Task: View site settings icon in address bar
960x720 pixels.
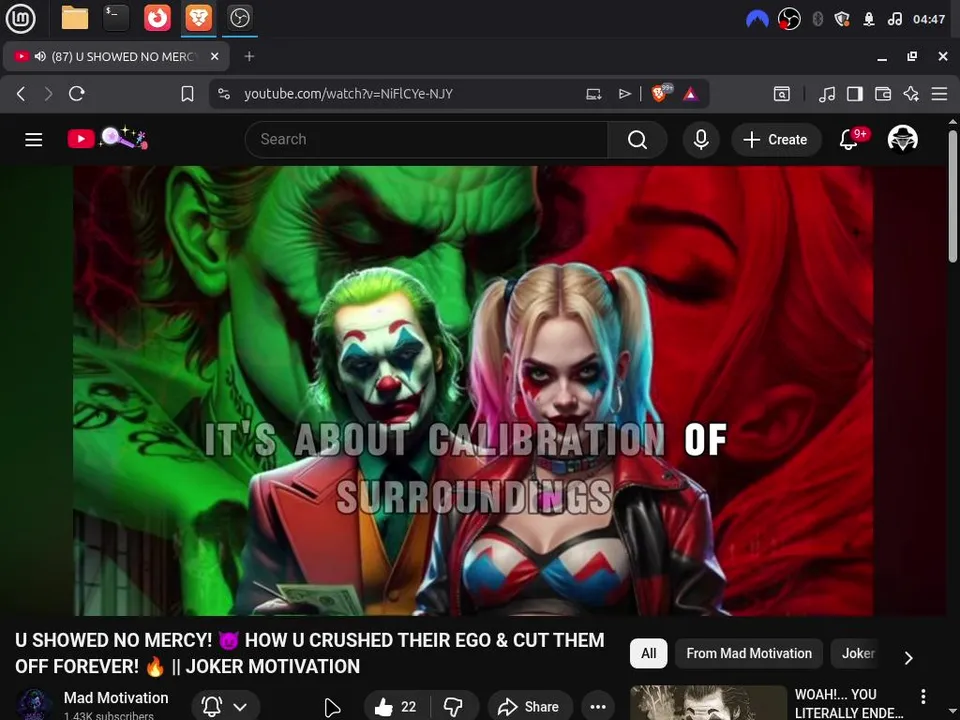Action: (x=224, y=94)
